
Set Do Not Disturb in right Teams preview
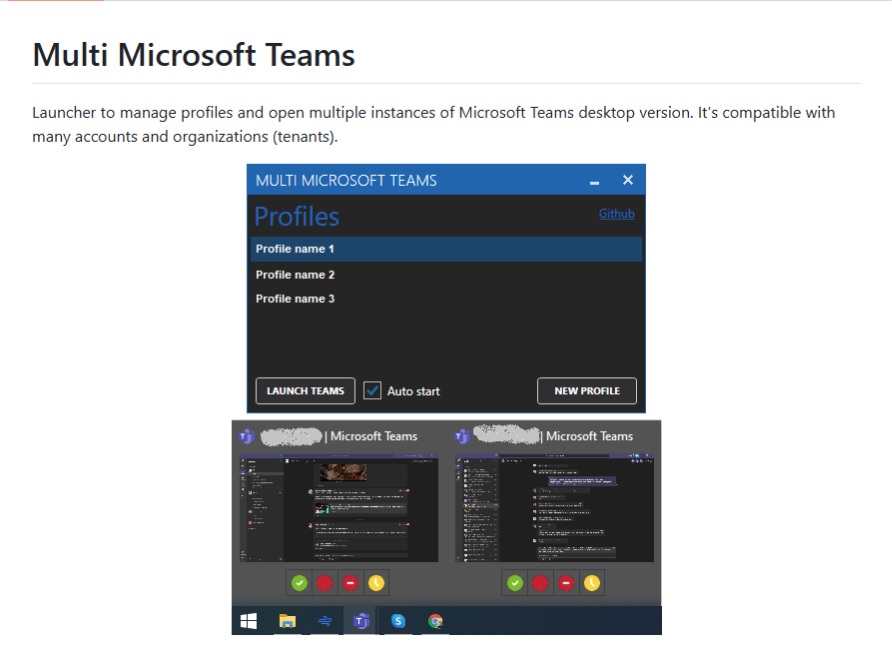coord(566,583)
